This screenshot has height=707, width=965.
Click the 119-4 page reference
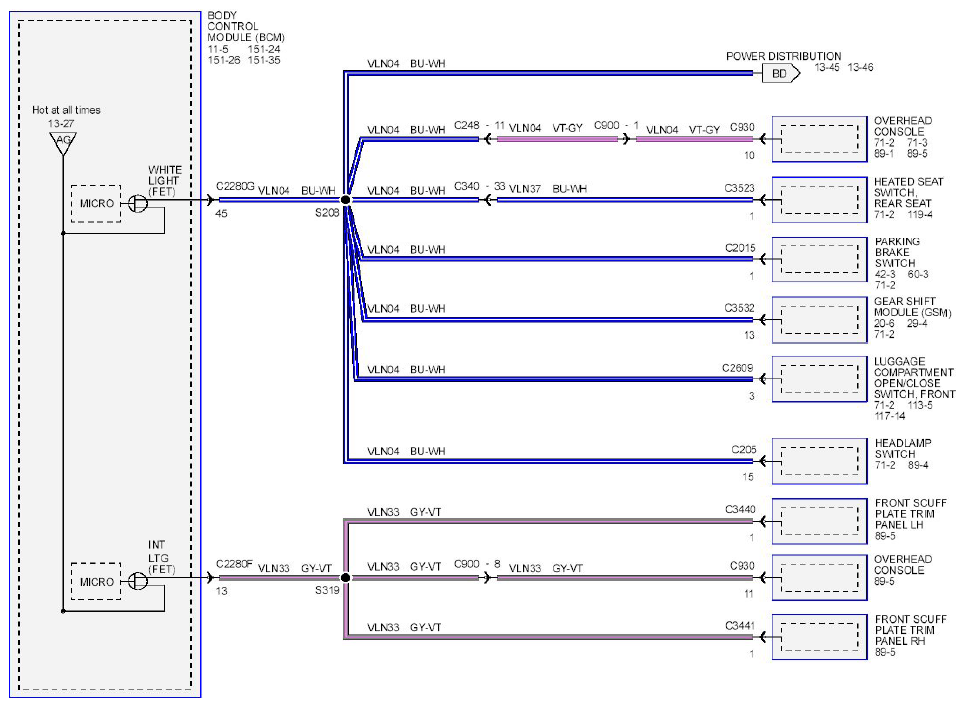(919, 215)
